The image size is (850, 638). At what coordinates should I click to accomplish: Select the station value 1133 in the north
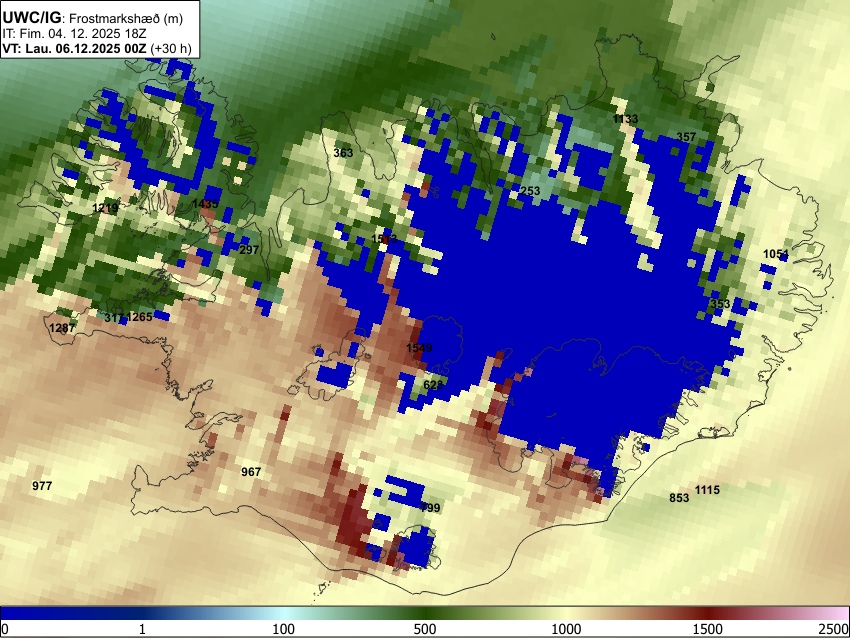pyautogui.click(x=626, y=119)
